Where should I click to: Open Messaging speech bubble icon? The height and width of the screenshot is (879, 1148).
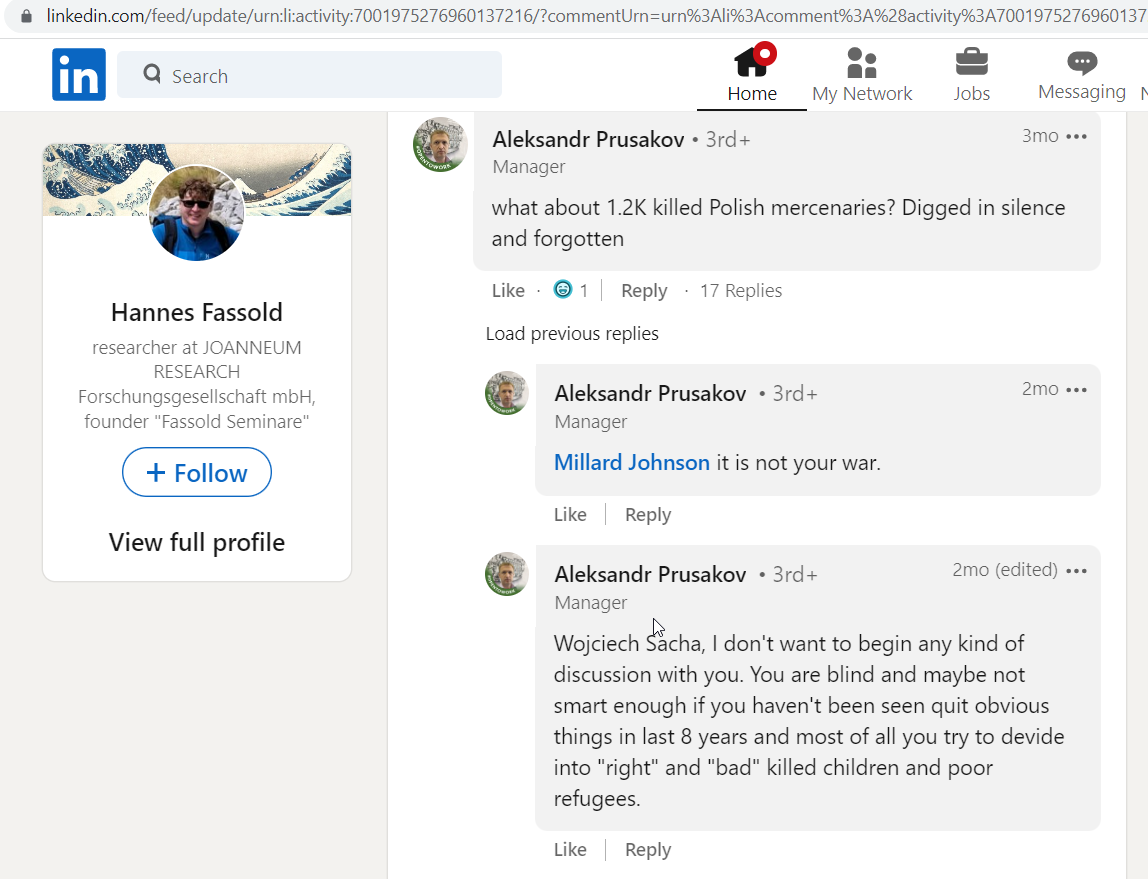(1082, 63)
